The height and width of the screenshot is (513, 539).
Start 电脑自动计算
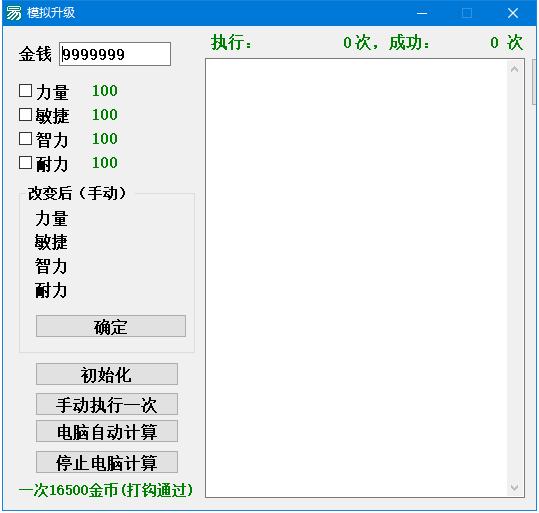107,431
